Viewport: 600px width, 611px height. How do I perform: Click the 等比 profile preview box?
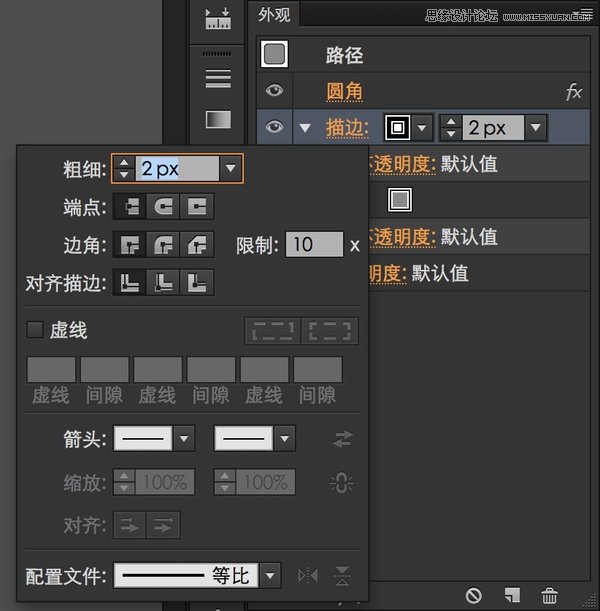point(186,575)
